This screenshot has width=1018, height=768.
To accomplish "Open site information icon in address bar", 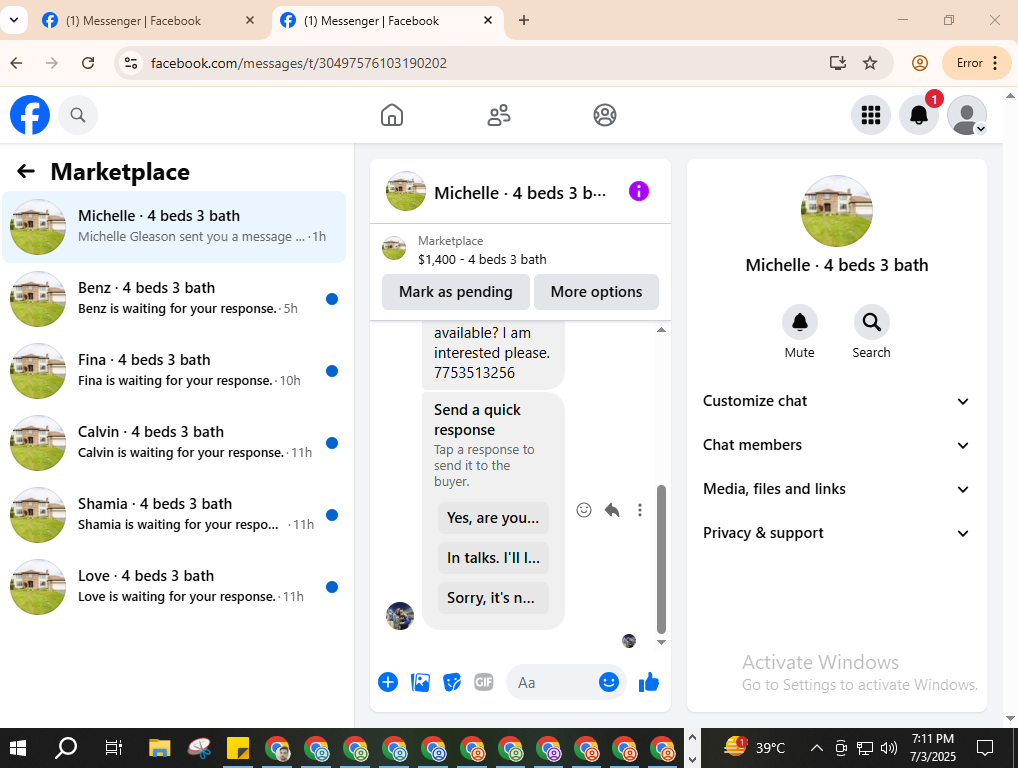I will (131, 63).
